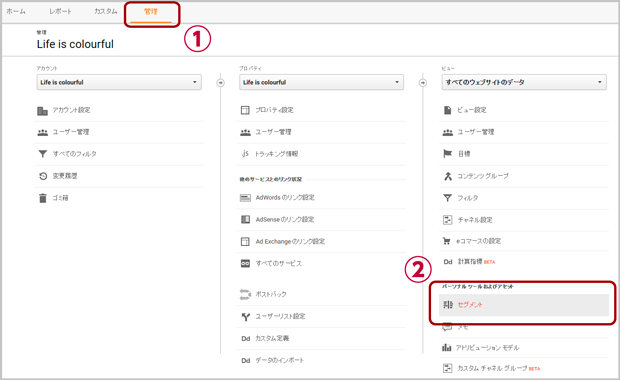
Task: Open カスタム チャネル グループ BETA link
Action: (499, 368)
